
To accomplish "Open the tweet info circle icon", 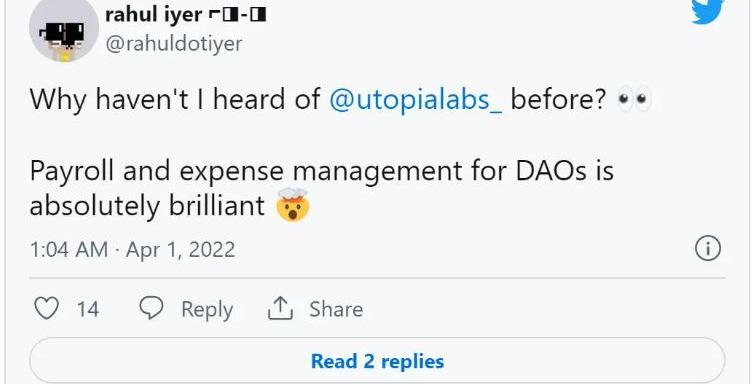I will click(708, 249).
